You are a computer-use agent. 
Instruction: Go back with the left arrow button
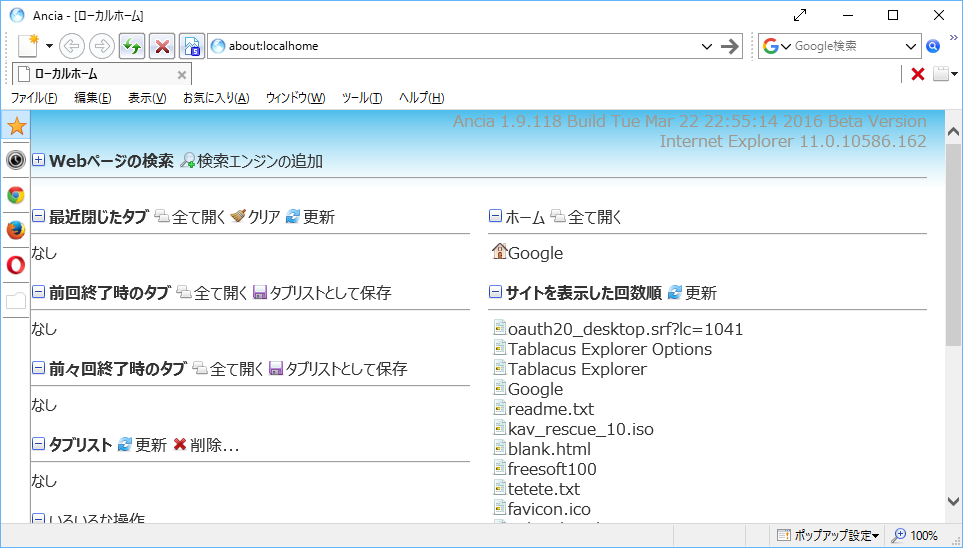[x=72, y=46]
